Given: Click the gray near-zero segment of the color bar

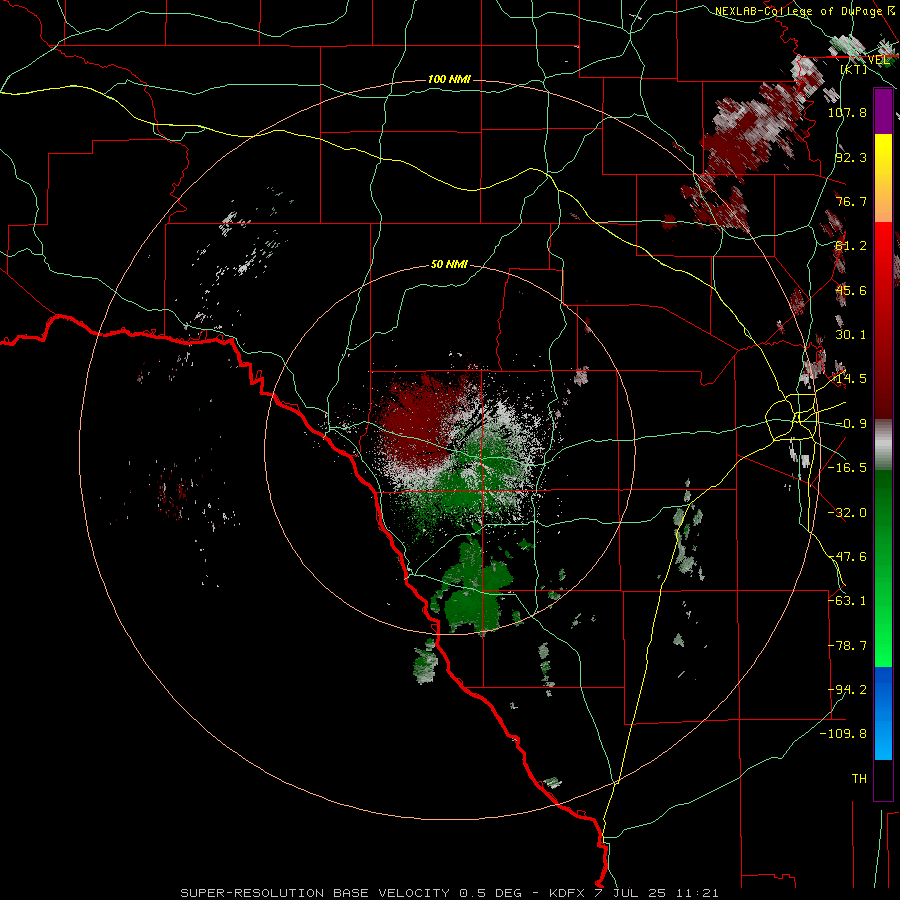Looking at the screenshot, I should [883, 445].
